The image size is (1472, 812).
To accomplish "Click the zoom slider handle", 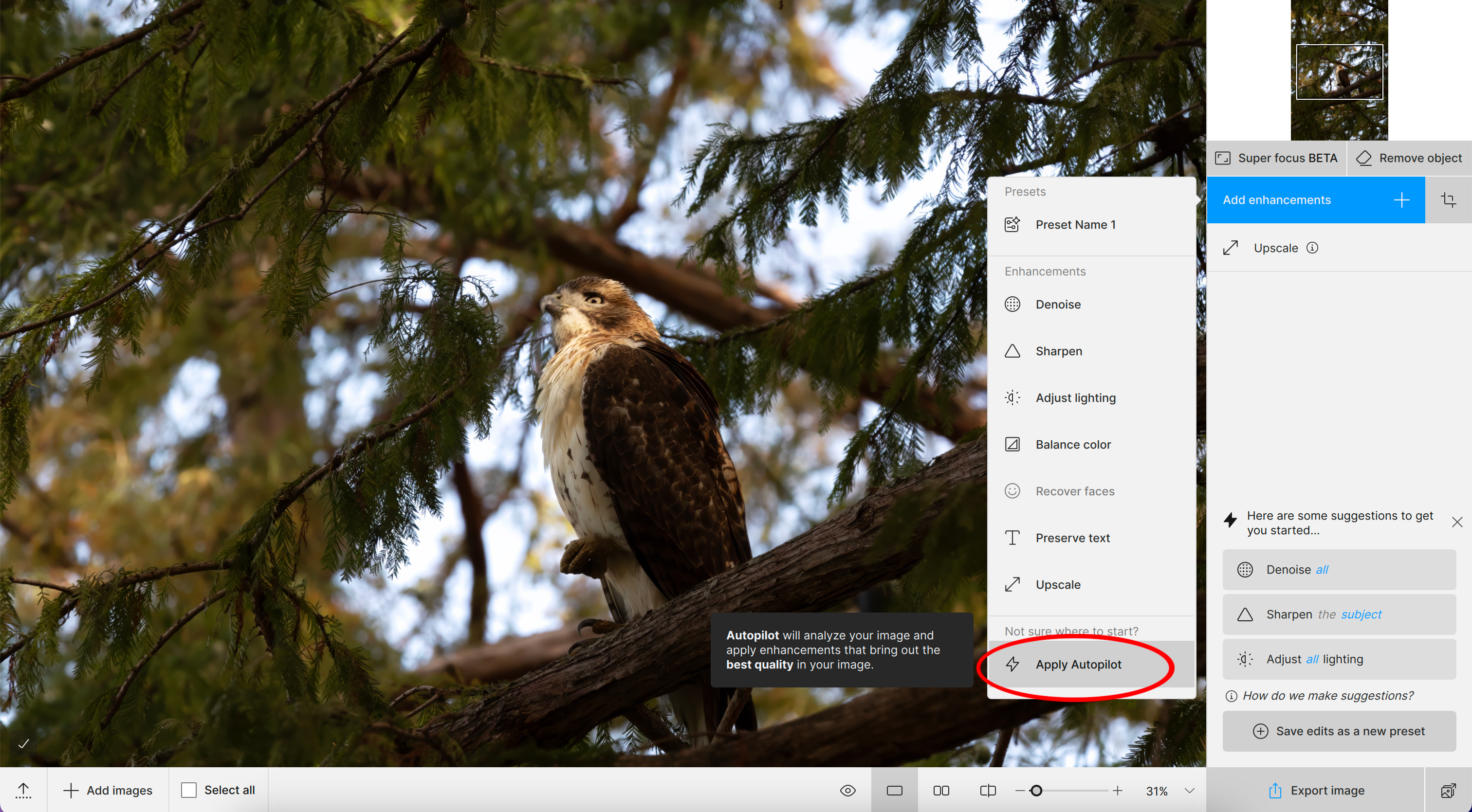I will (1036, 790).
